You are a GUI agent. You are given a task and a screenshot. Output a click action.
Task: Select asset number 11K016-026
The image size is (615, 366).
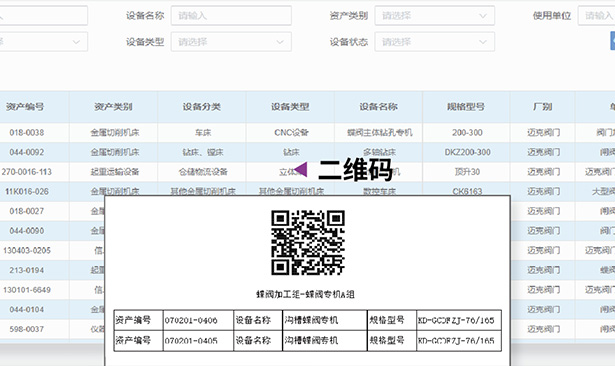tap(27, 191)
